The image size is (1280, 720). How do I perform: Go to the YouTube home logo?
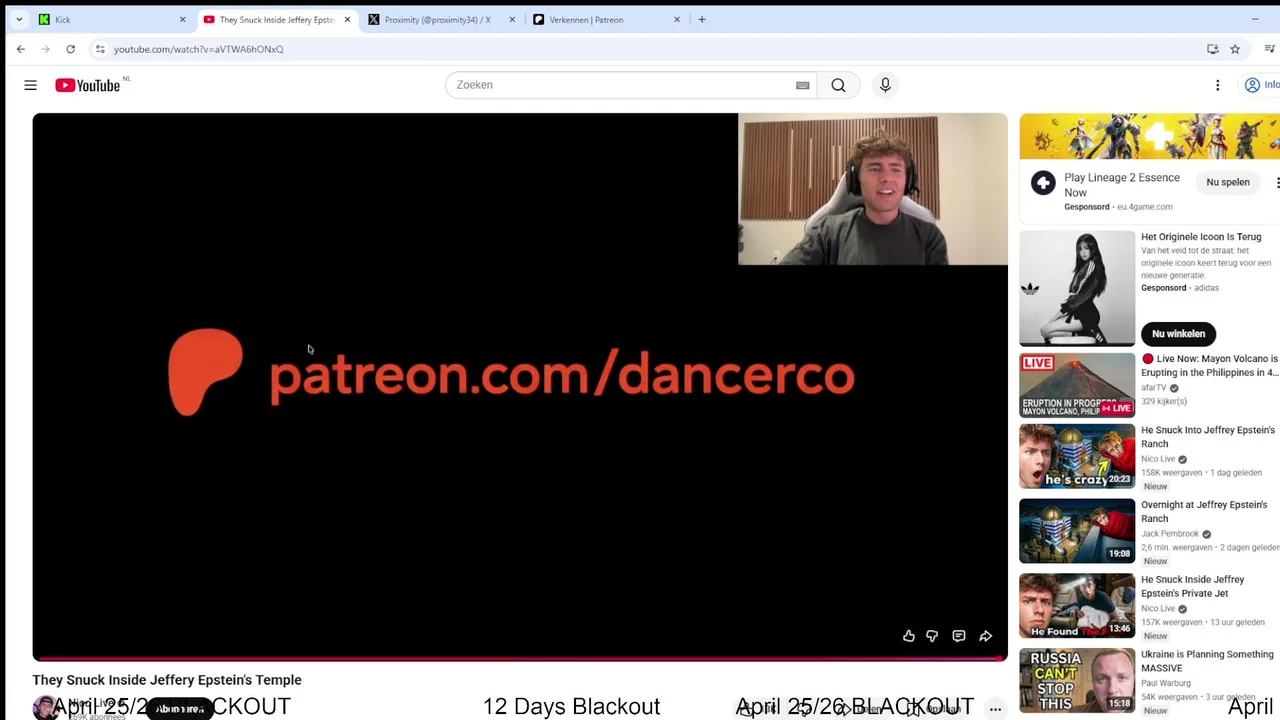coord(88,85)
